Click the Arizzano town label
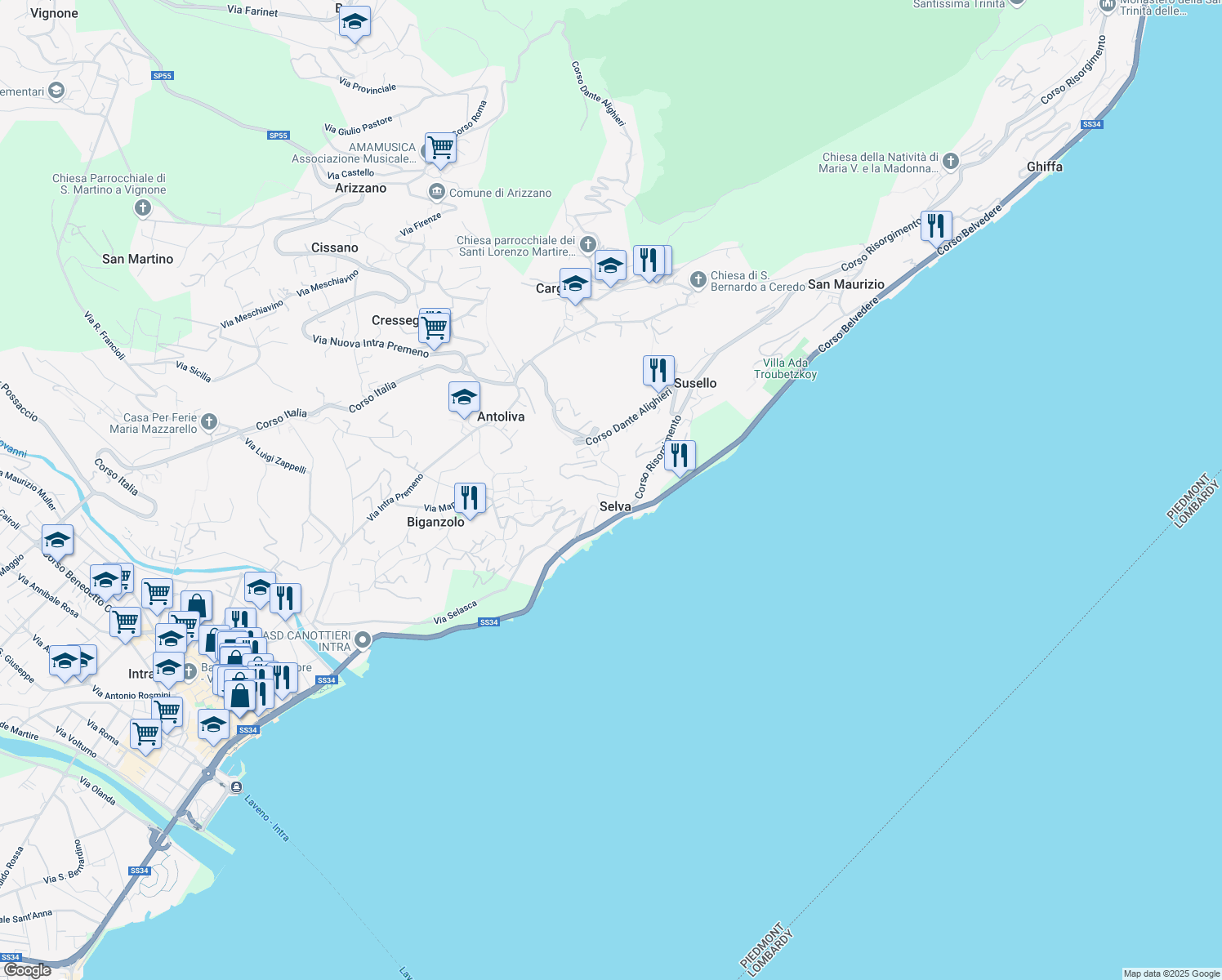Screen dimensions: 1222x980 tap(360, 188)
